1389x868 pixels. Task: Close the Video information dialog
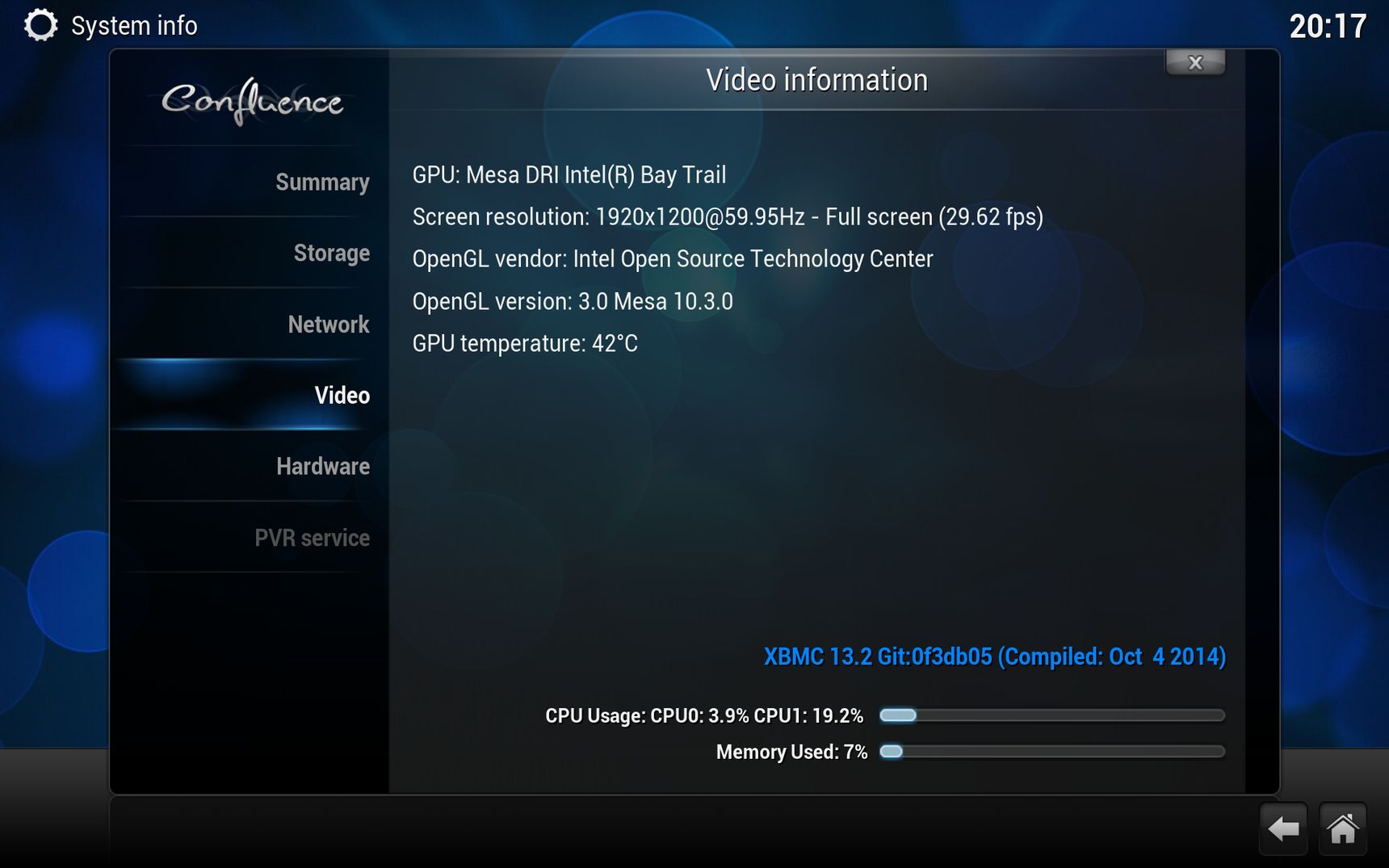[x=1195, y=62]
